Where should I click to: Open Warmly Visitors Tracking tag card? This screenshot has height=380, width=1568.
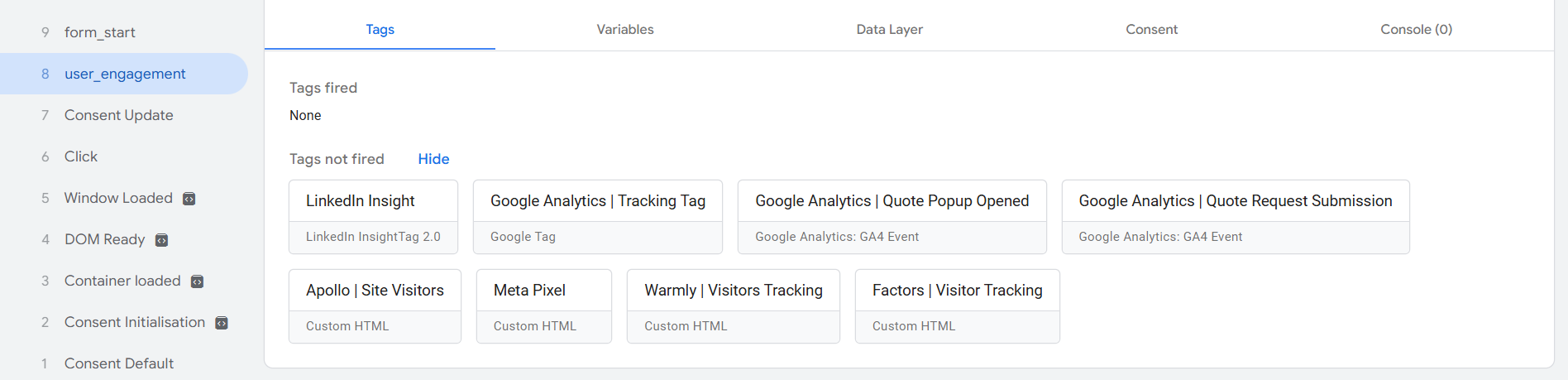pyautogui.click(x=733, y=306)
